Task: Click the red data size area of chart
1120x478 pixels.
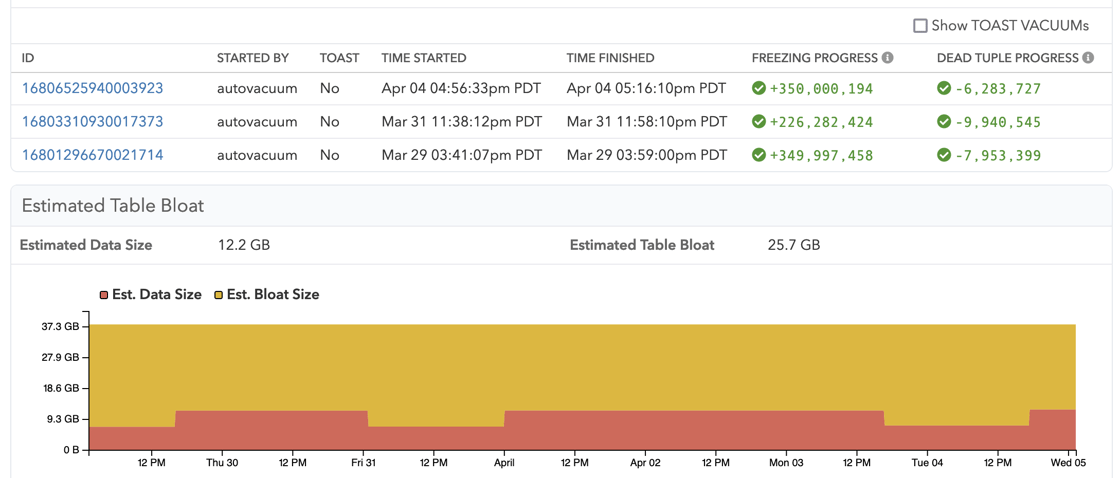Action: pyautogui.click(x=582, y=432)
